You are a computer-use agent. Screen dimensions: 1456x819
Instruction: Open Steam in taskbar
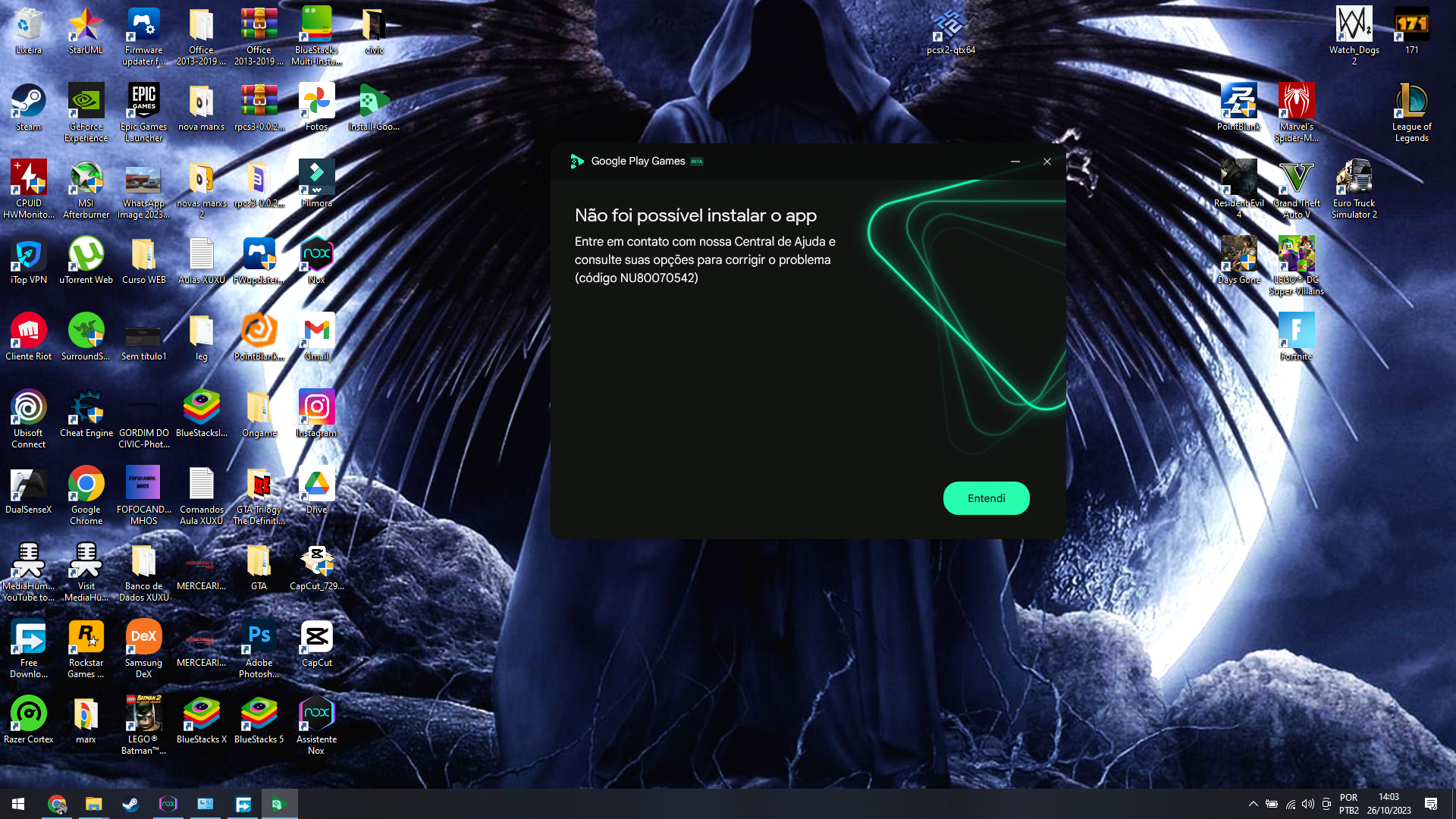tap(130, 803)
